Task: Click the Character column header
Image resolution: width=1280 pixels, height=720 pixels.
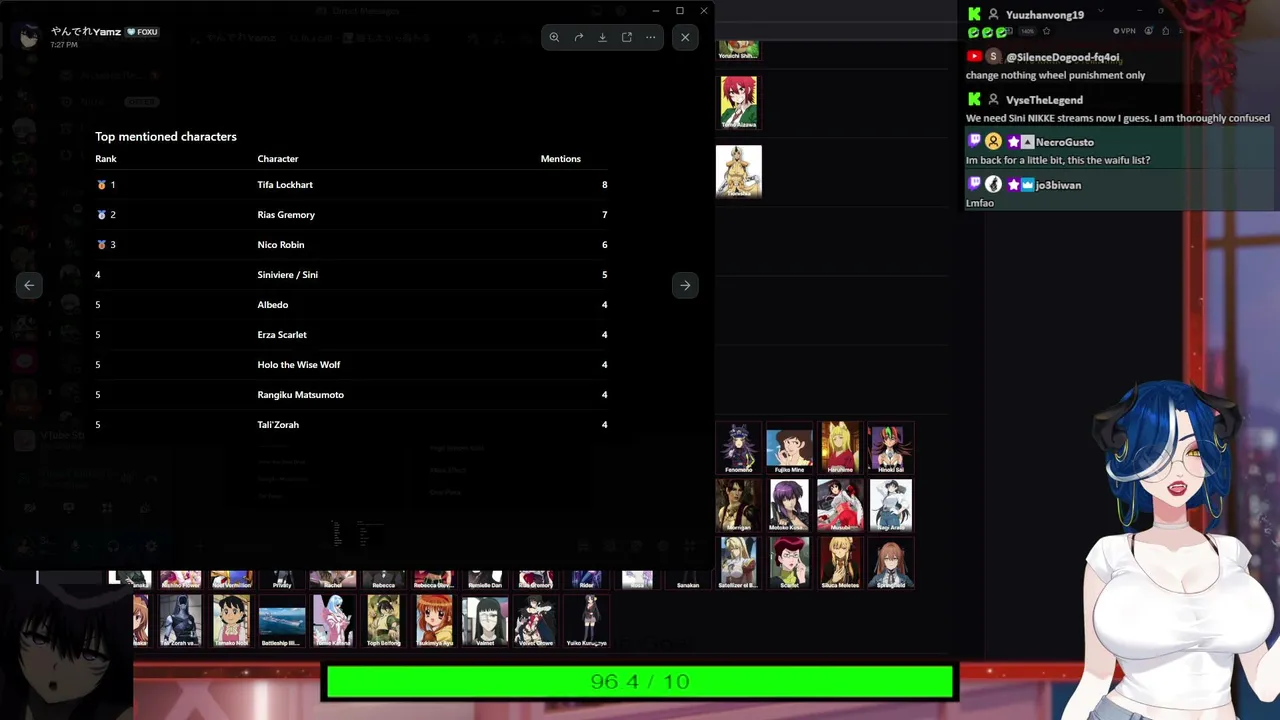Action: [278, 159]
